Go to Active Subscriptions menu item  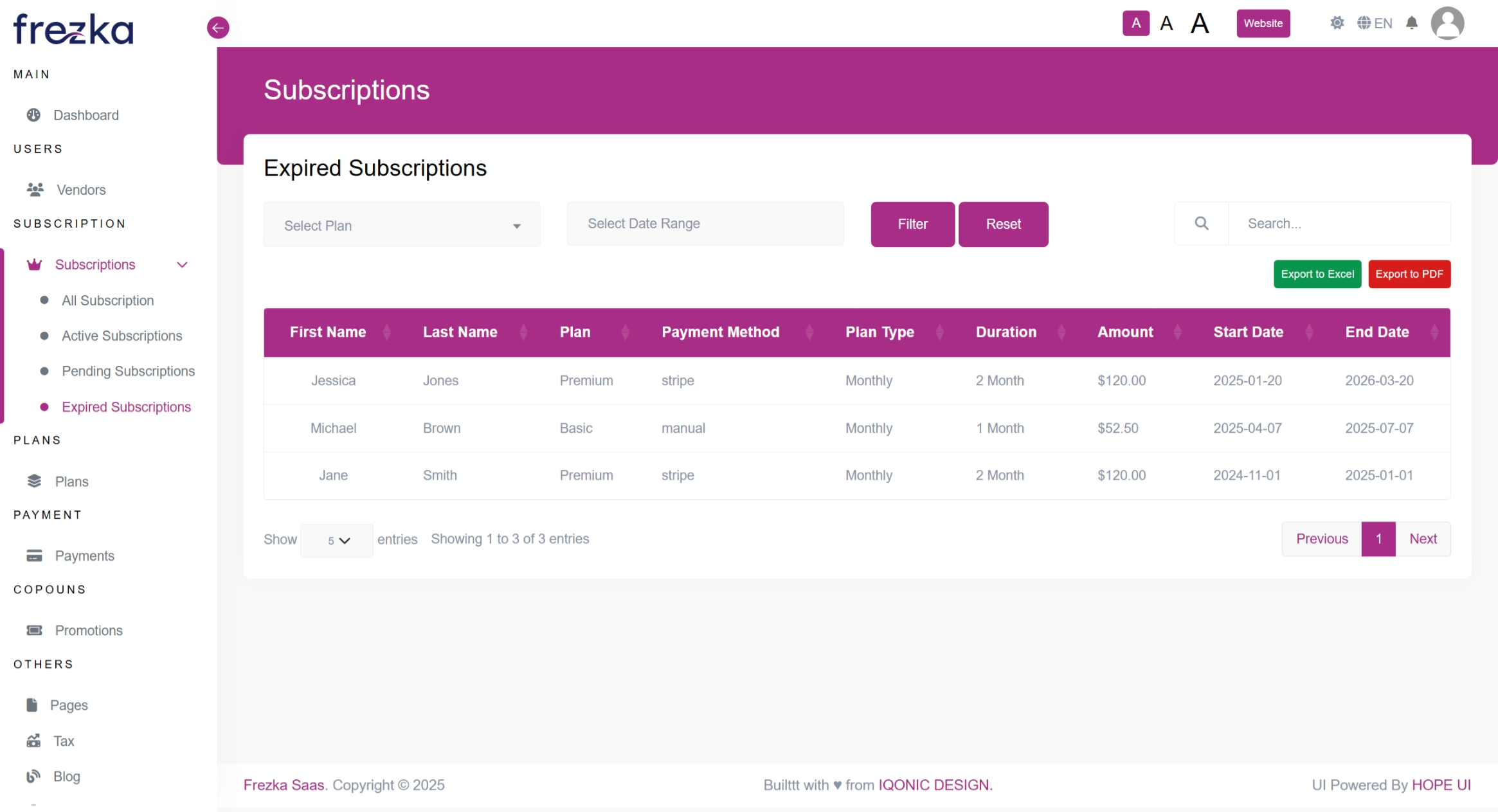[122, 336]
